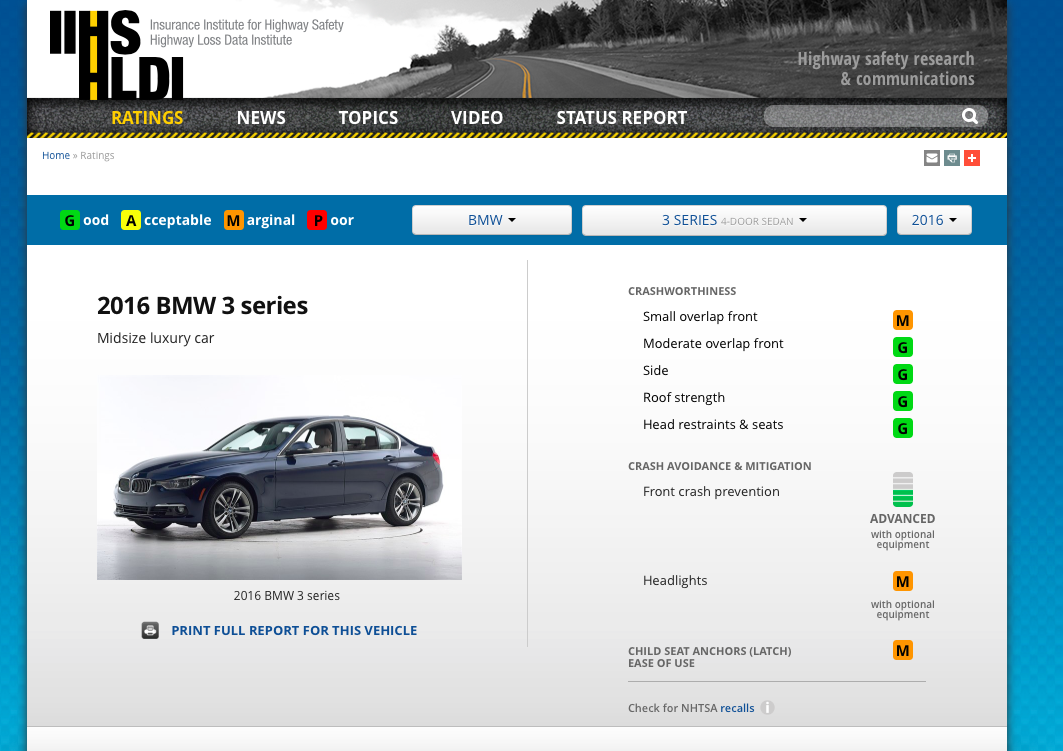
Task: Open the 2016 year dropdown
Action: (x=934, y=220)
